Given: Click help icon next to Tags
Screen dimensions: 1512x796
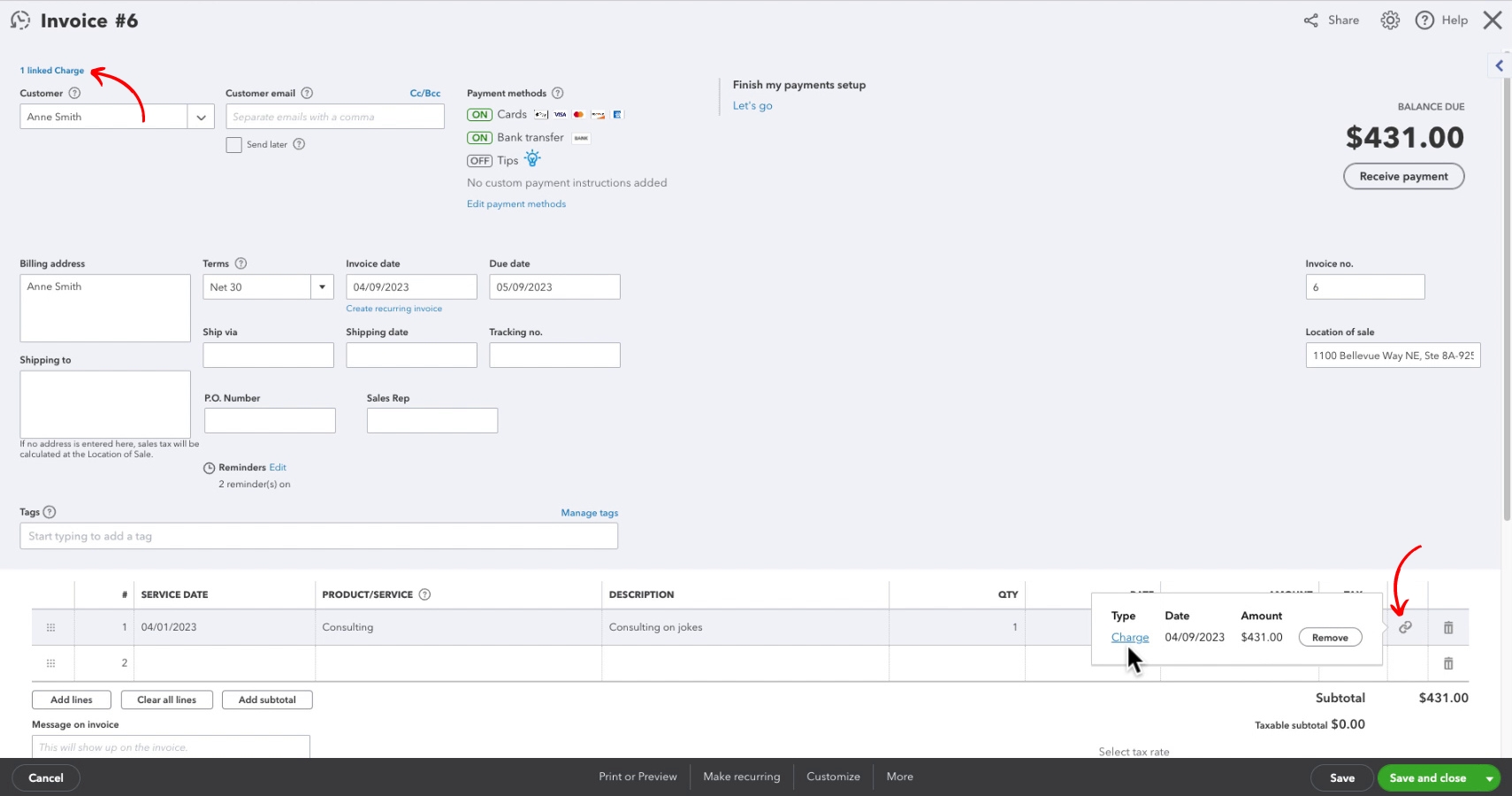Looking at the screenshot, I should click(x=50, y=512).
